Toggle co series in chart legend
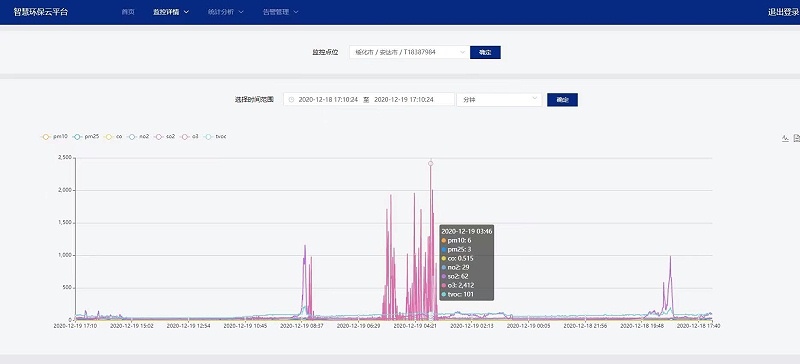The width and height of the screenshot is (800, 364). point(113,137)
